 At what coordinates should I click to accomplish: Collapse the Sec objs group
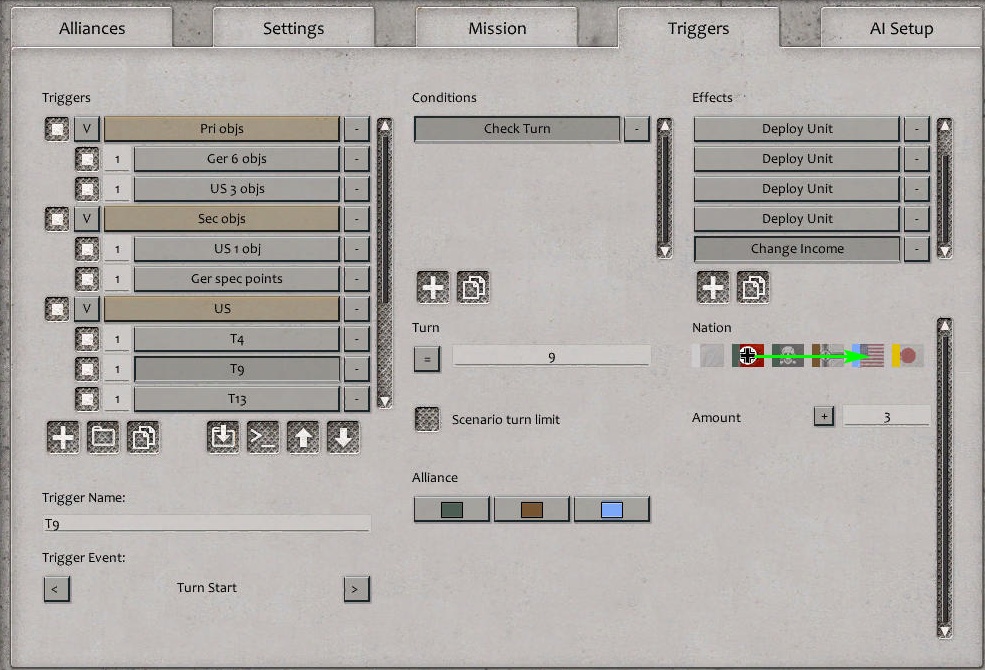coord(87,219)
